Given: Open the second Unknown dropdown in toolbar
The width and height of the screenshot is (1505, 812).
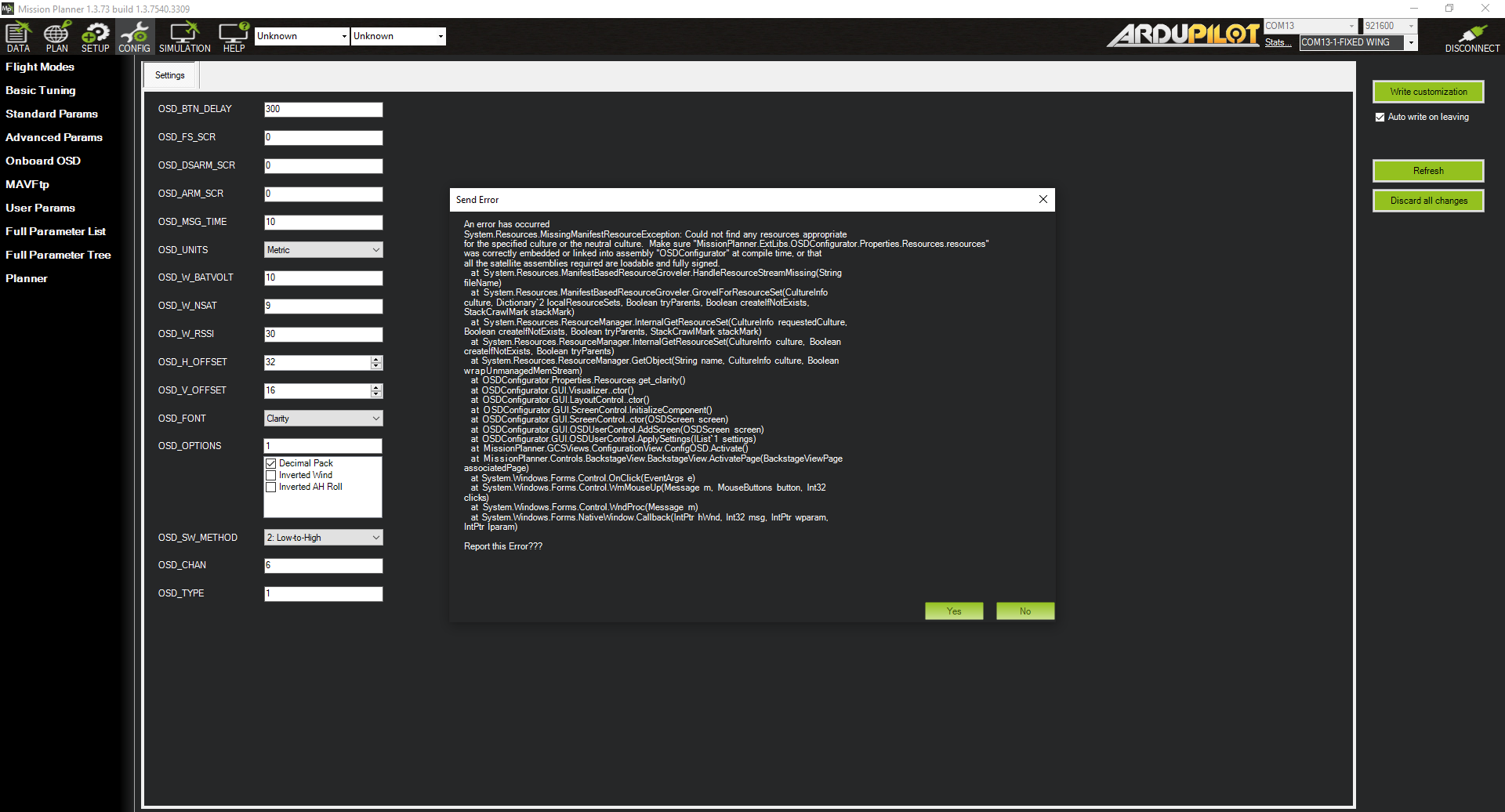Looking at the screenshot, I should [398, 36].
